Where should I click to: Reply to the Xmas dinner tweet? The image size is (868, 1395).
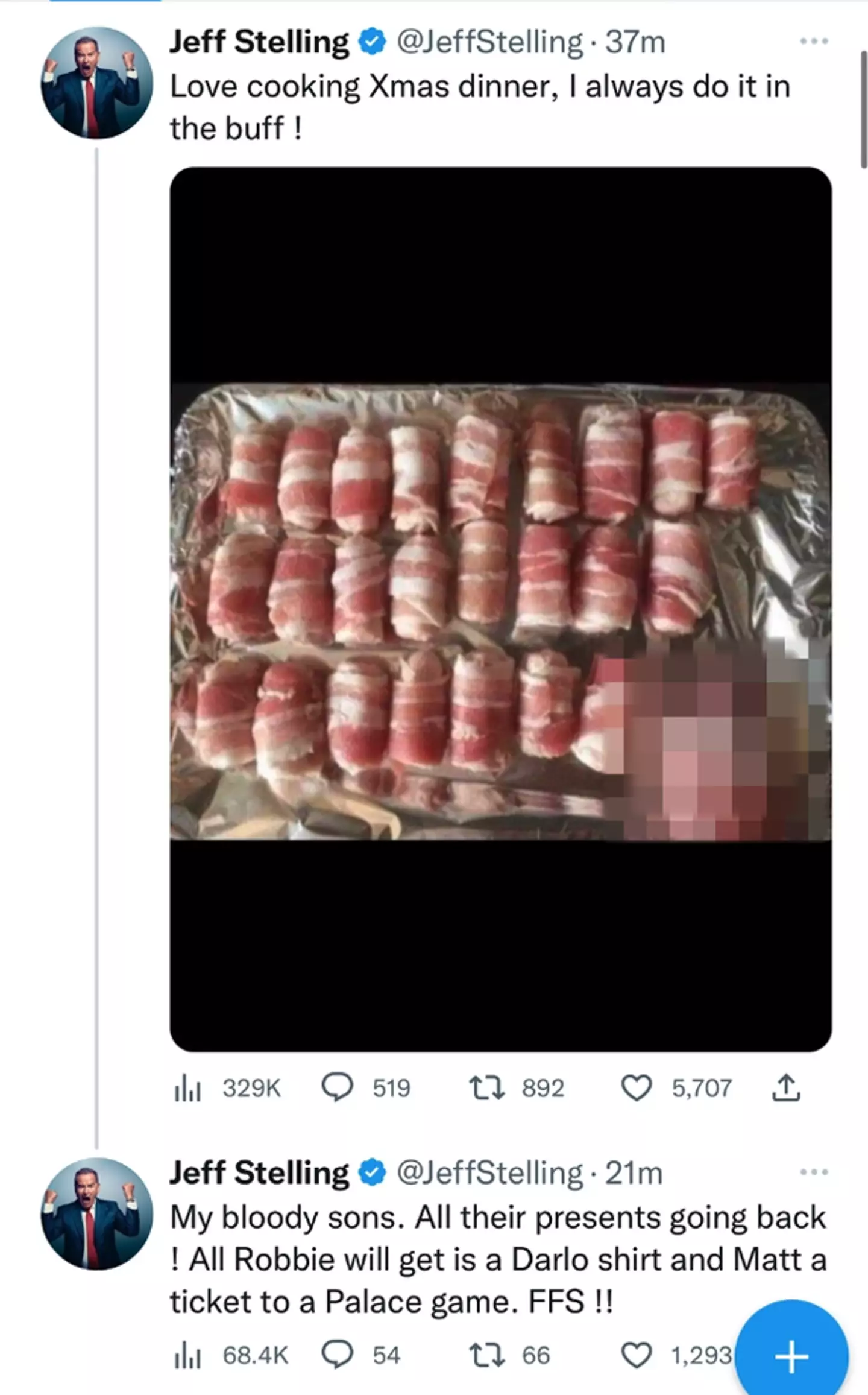[338, 1087]
